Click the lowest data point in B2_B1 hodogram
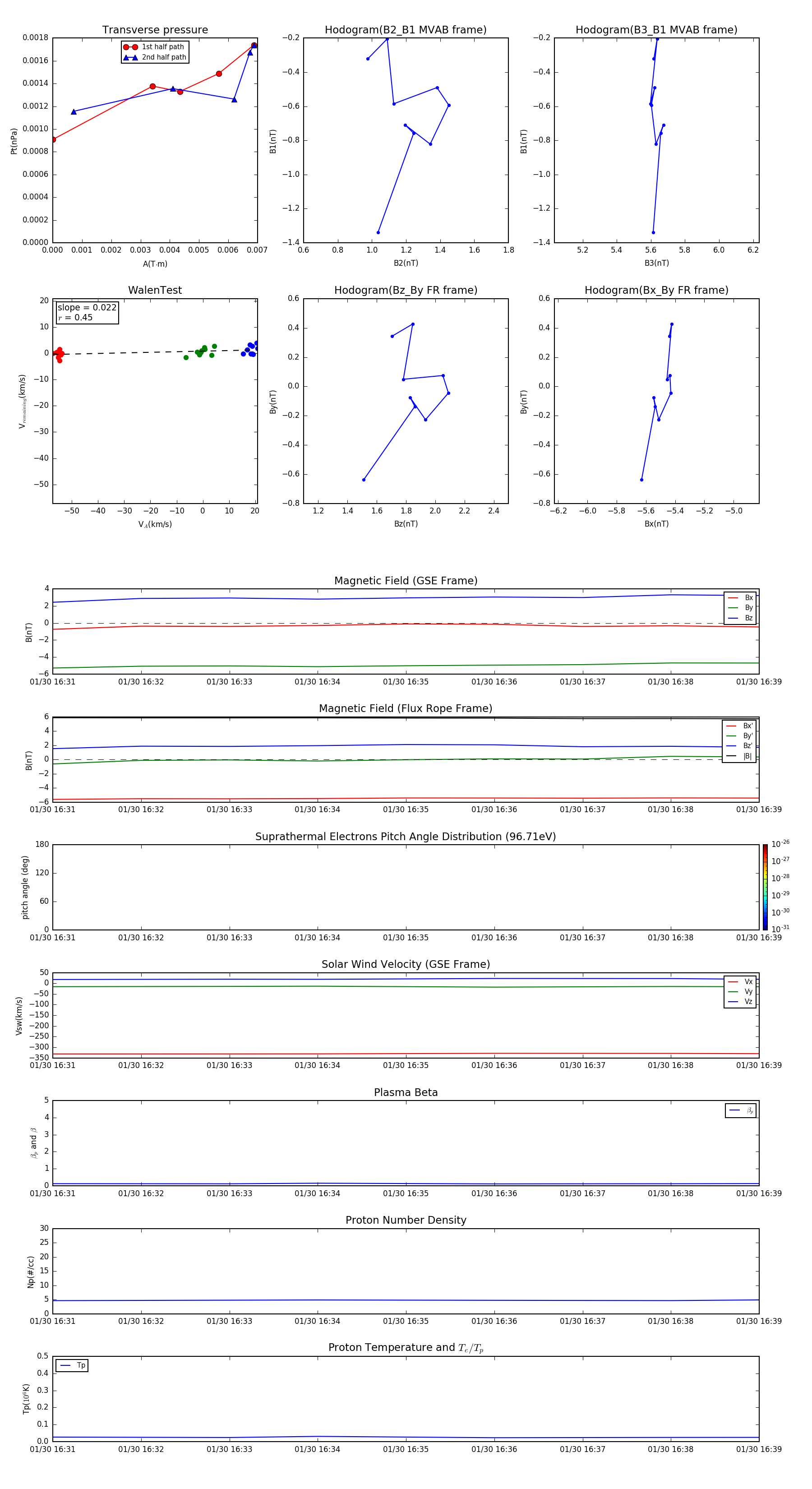This screenshot has height=1489, width=812. pyautogui.click(x=378, y=232)
